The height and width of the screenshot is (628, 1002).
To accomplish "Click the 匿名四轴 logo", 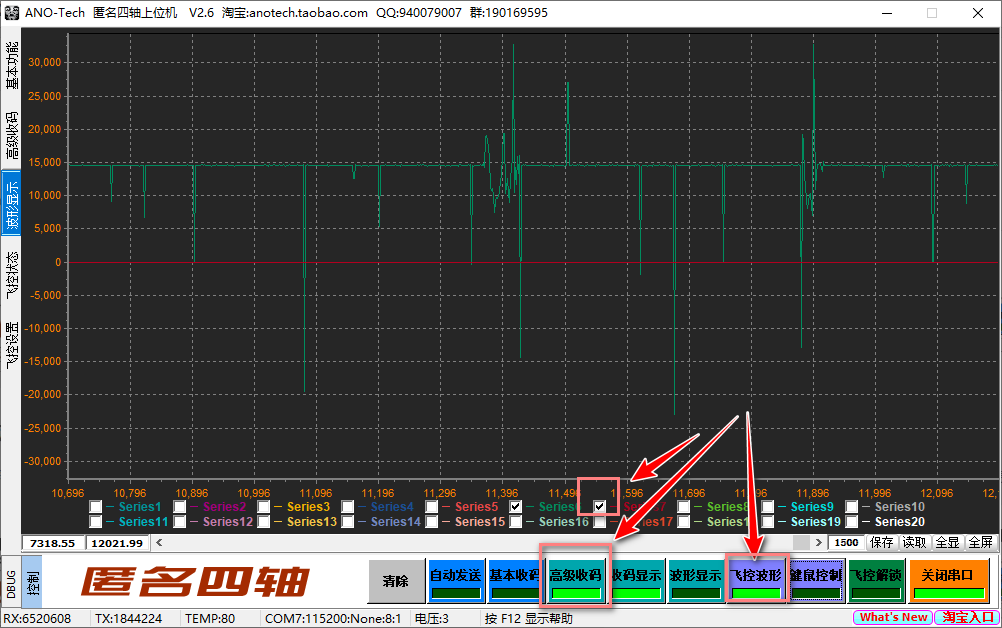I will point(195,582).
